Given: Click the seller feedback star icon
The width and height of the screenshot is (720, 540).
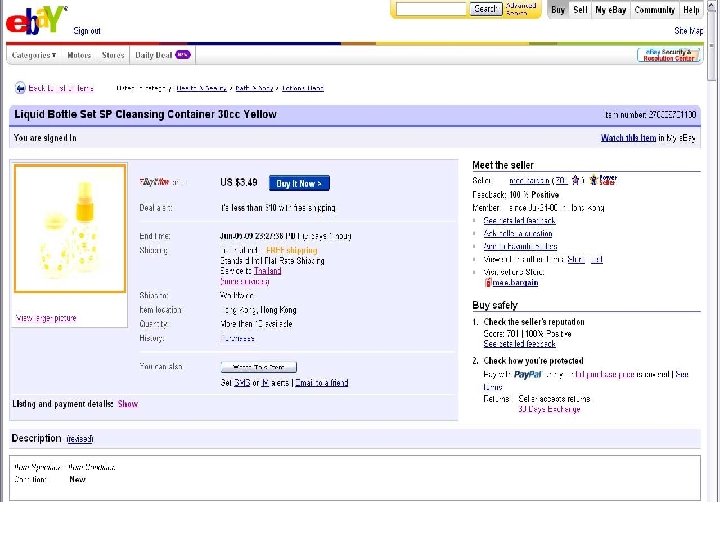Looking at the screenshot, I should click(x=575, y=180).
